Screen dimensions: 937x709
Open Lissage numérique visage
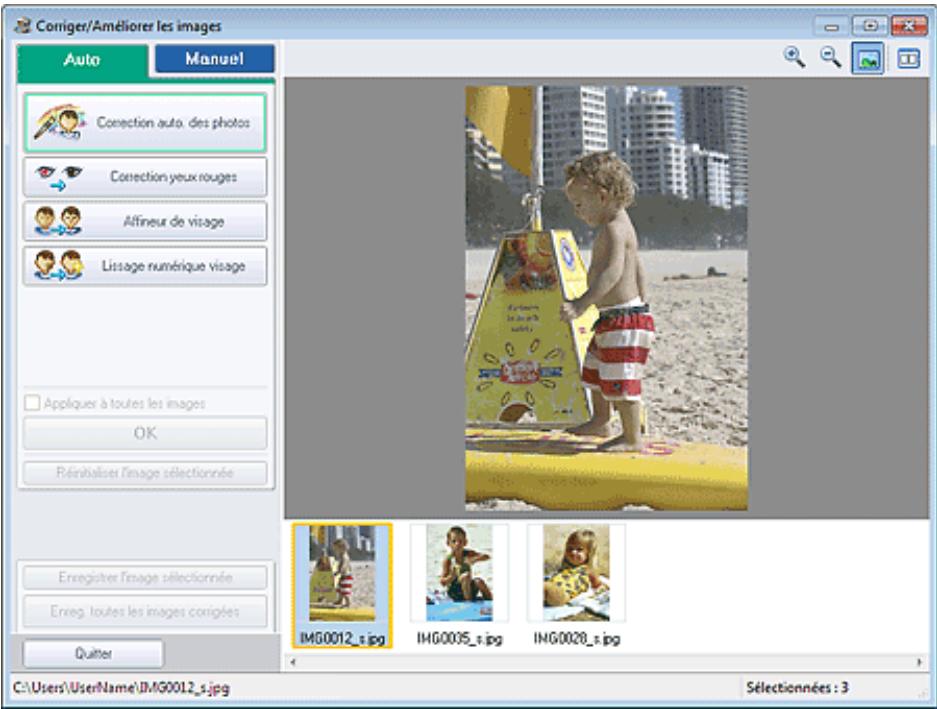(145, 266)
